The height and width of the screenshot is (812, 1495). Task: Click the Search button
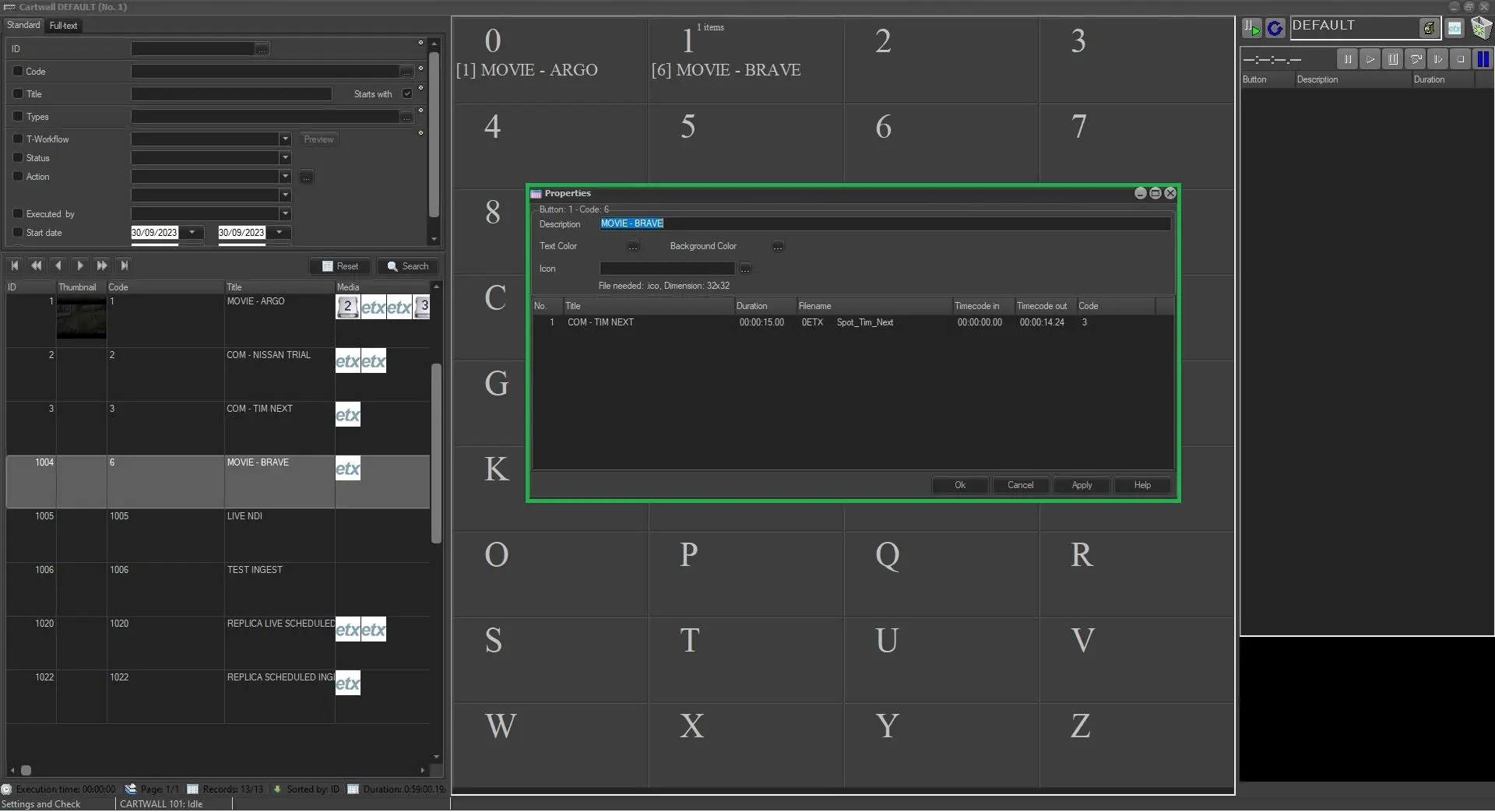[x=408, y=266]
